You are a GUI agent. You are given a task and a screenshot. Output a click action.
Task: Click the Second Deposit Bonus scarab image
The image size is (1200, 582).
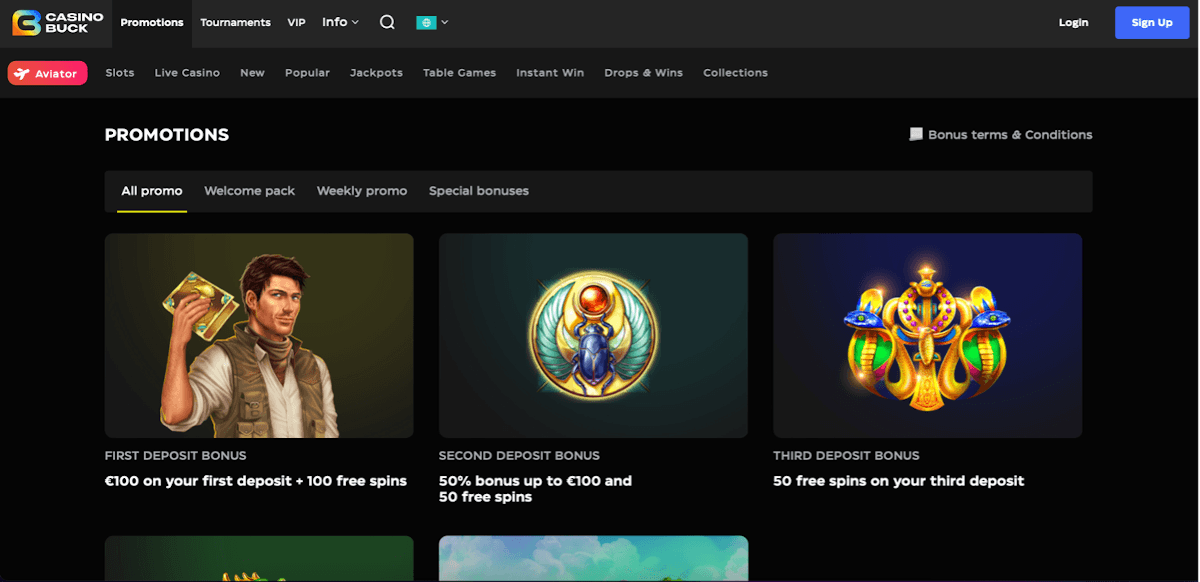point(593,335)
